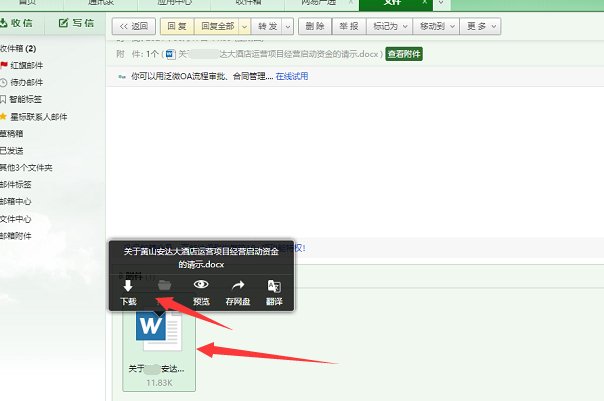
Task: Open the dropdown arrow beside 回复全部
Action: click(x=245, y=26)
